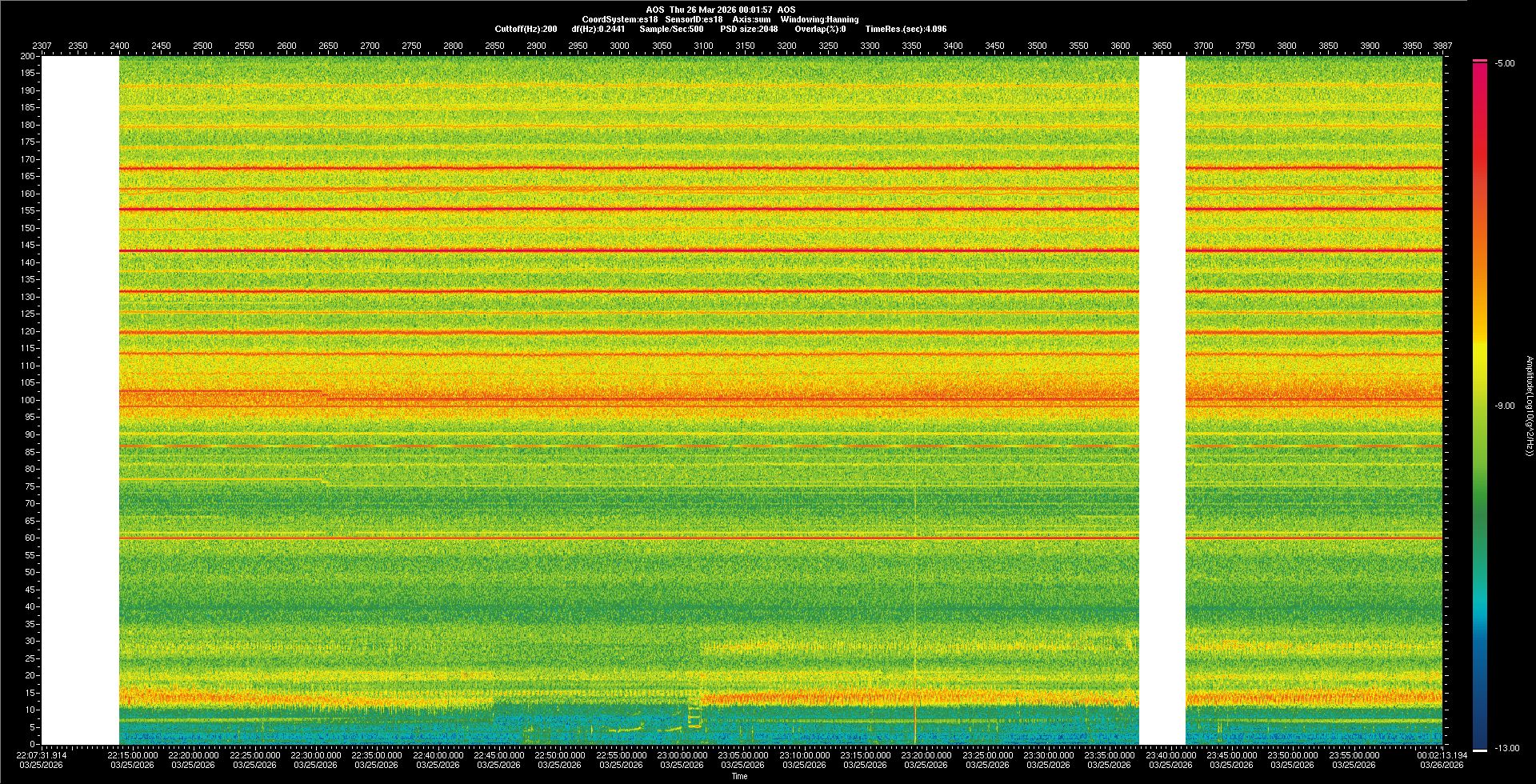Click the AOS date title at the top
1536x784 pixels.
(x=720, y=10)
